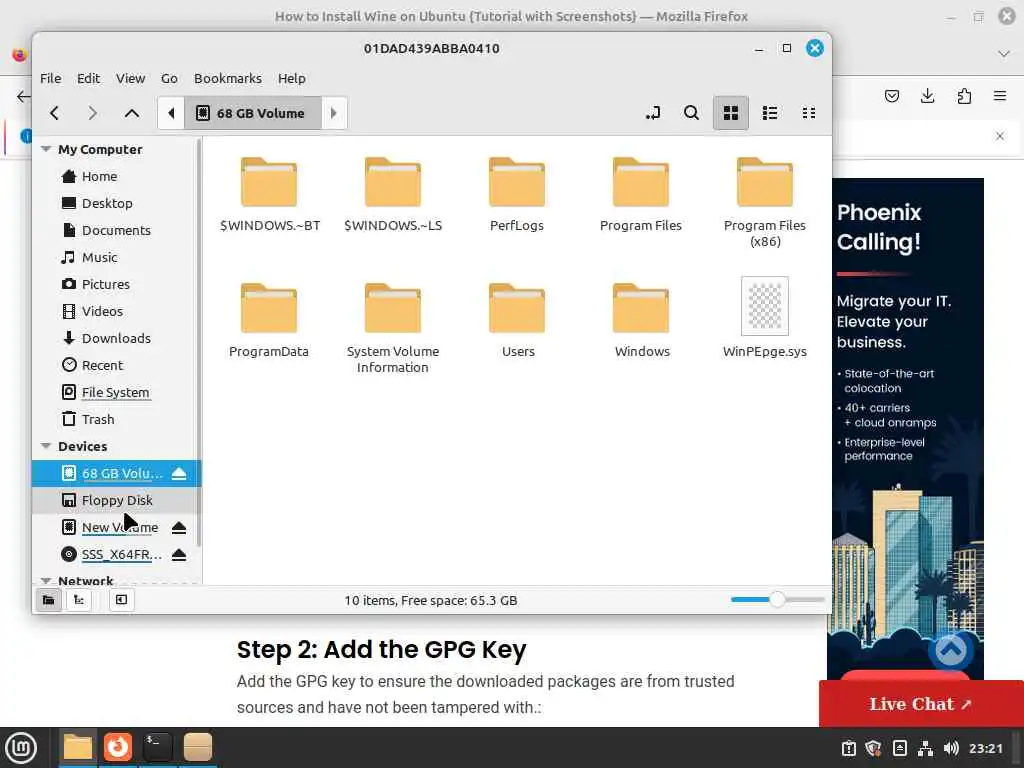Select System Volume Information folder
1024x768 pixels.
392,328
